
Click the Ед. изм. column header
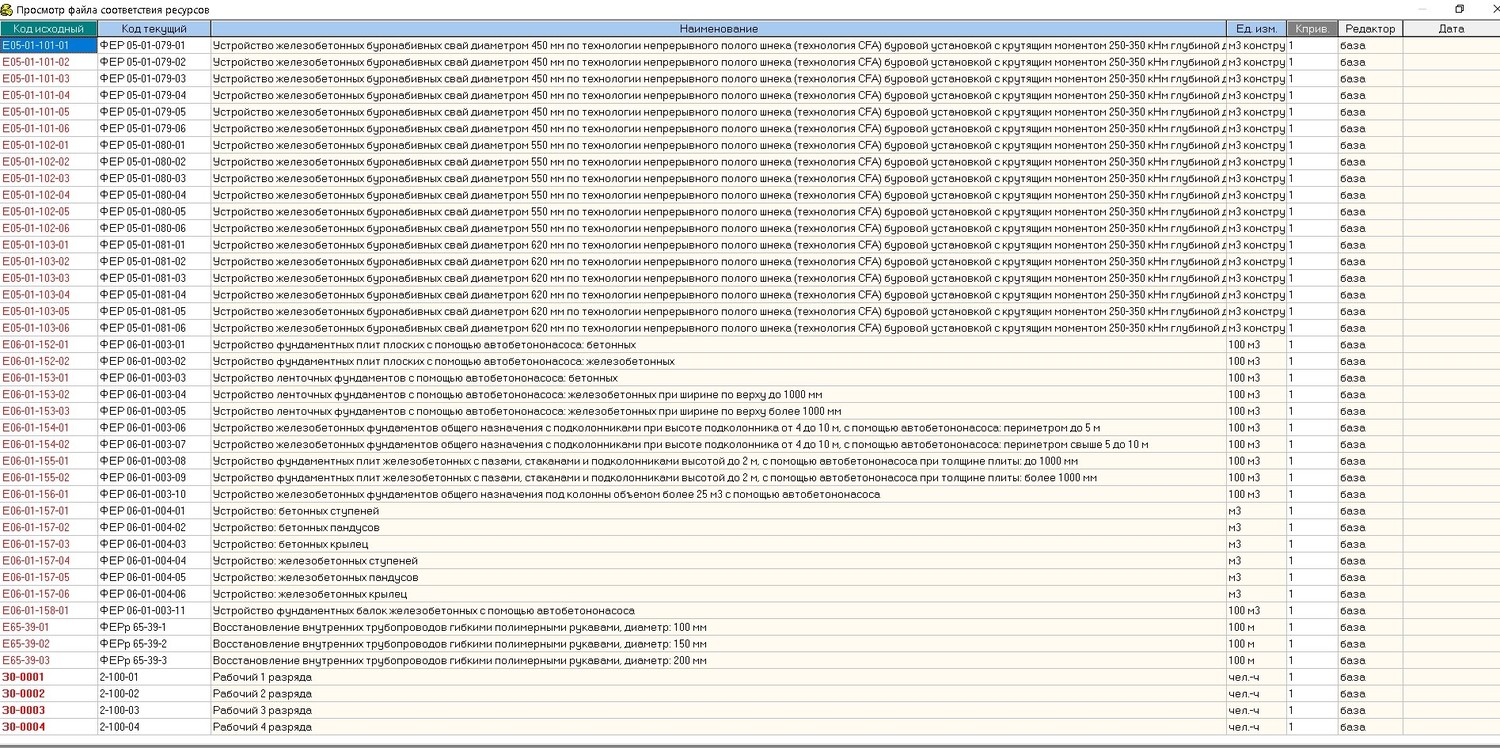coord(1256,29)
